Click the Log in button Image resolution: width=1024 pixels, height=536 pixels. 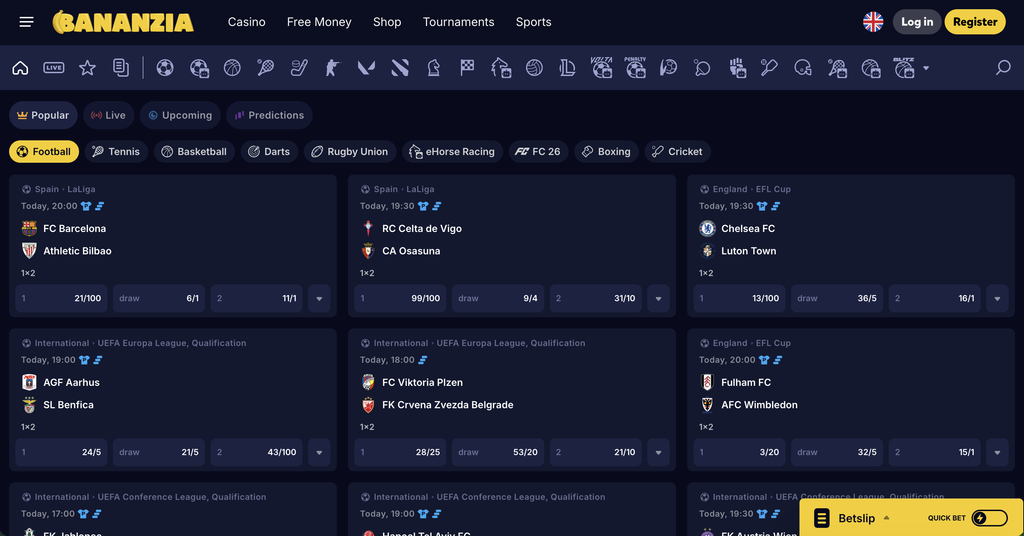[917, 22]
